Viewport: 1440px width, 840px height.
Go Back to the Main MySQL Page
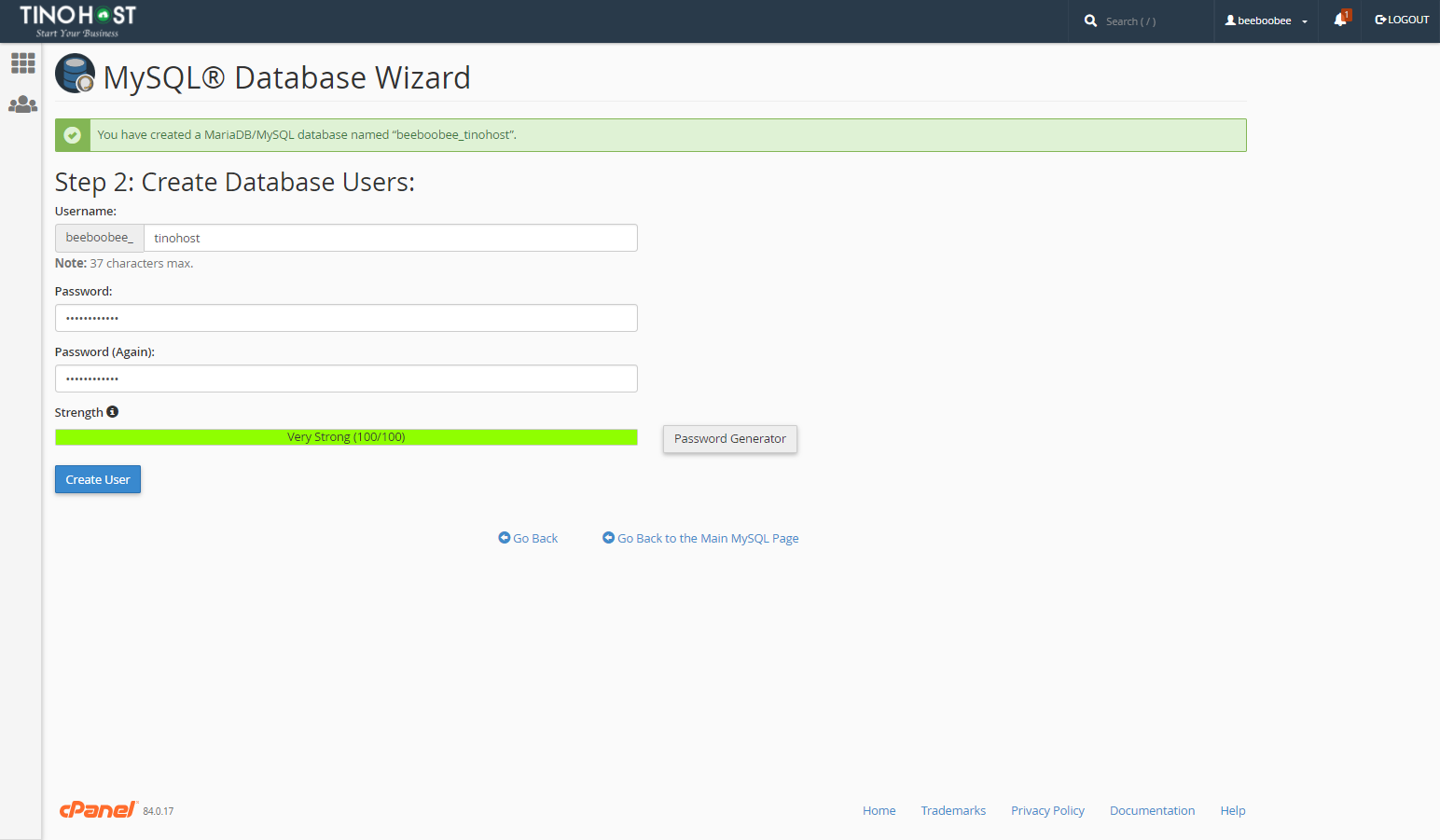700,538
